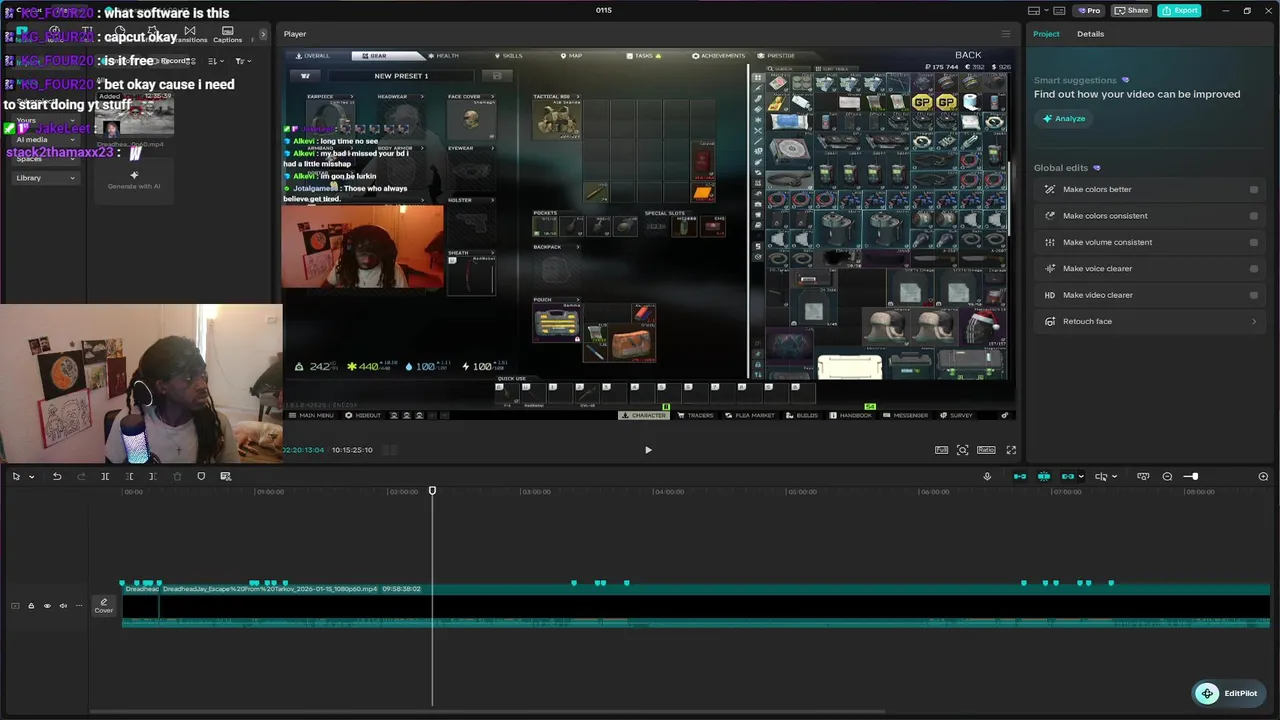Open more track options ellipsis
The width and height of the screenshot is (1280, 720).
coord(79,606)
